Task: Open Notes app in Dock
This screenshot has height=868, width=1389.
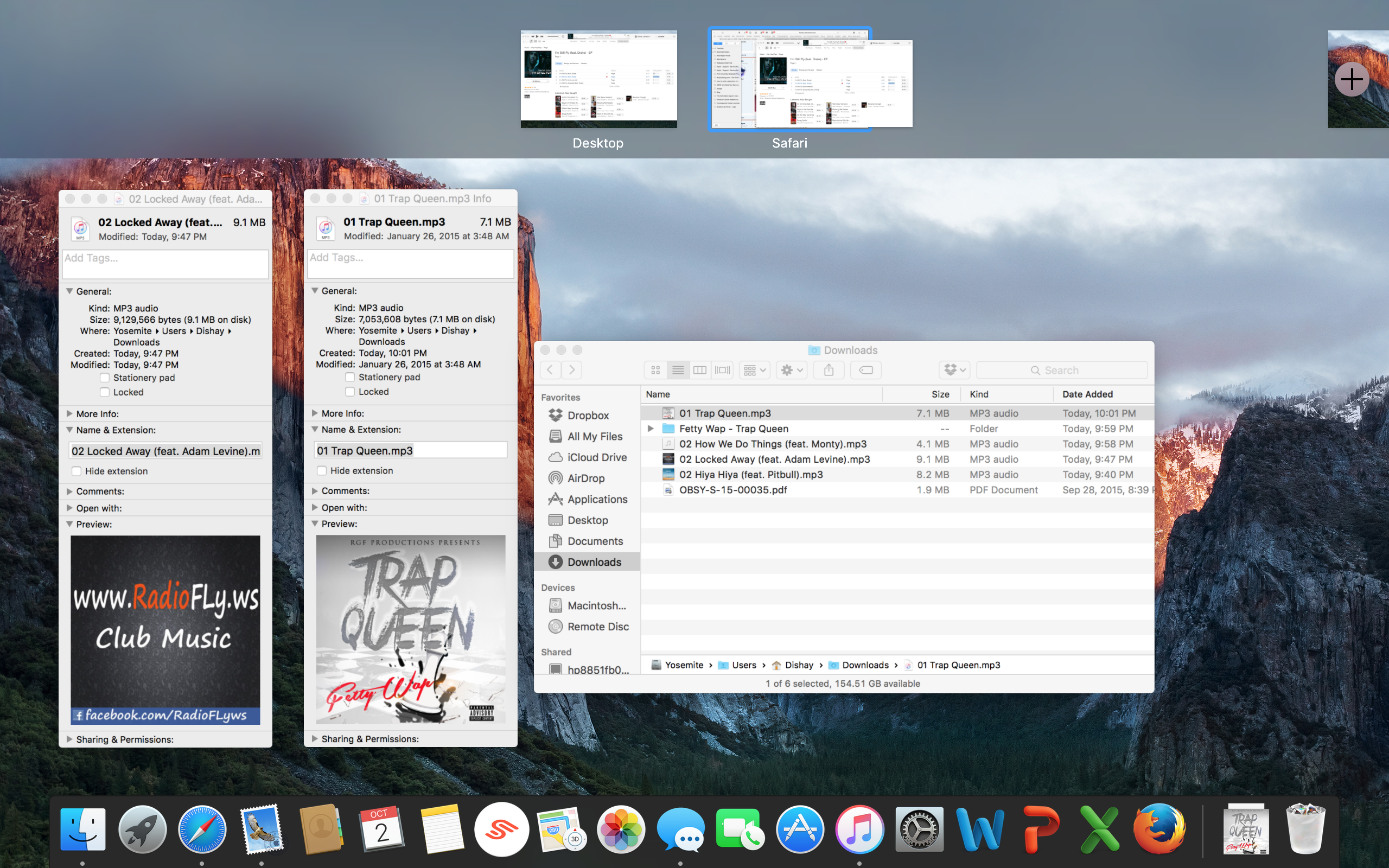Action: coord(441,829)
